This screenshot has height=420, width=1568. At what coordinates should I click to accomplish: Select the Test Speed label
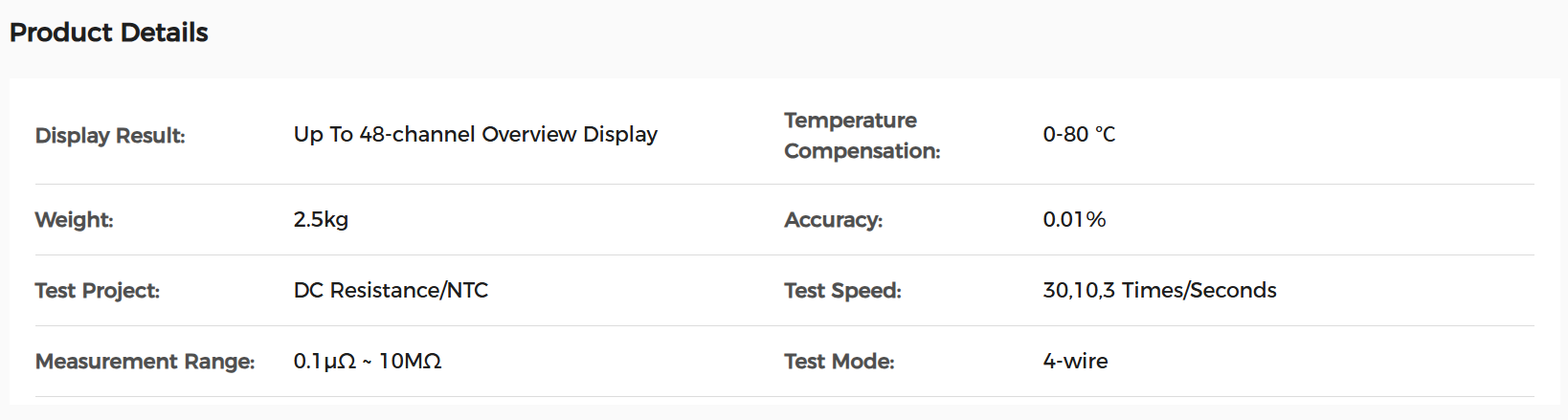(x=842, y=291)
